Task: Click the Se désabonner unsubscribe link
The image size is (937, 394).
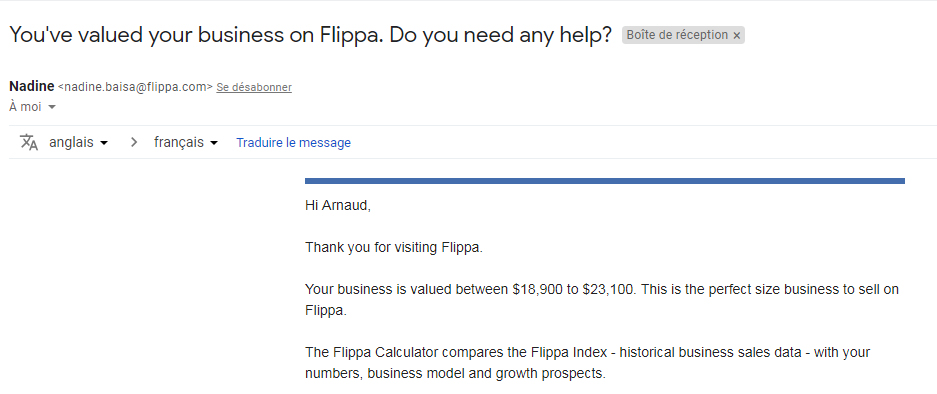Action: click(x=254, y=87)
